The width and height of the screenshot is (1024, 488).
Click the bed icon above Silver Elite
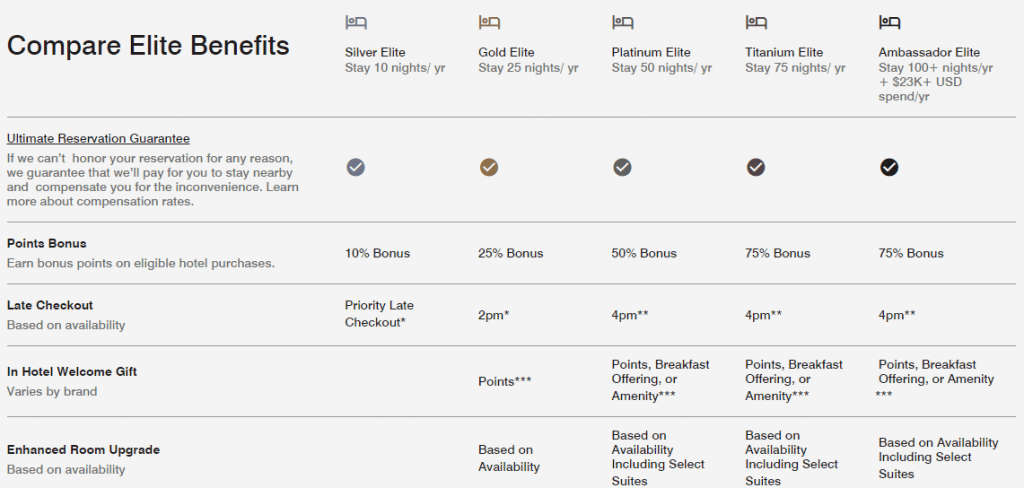[356, 21]
